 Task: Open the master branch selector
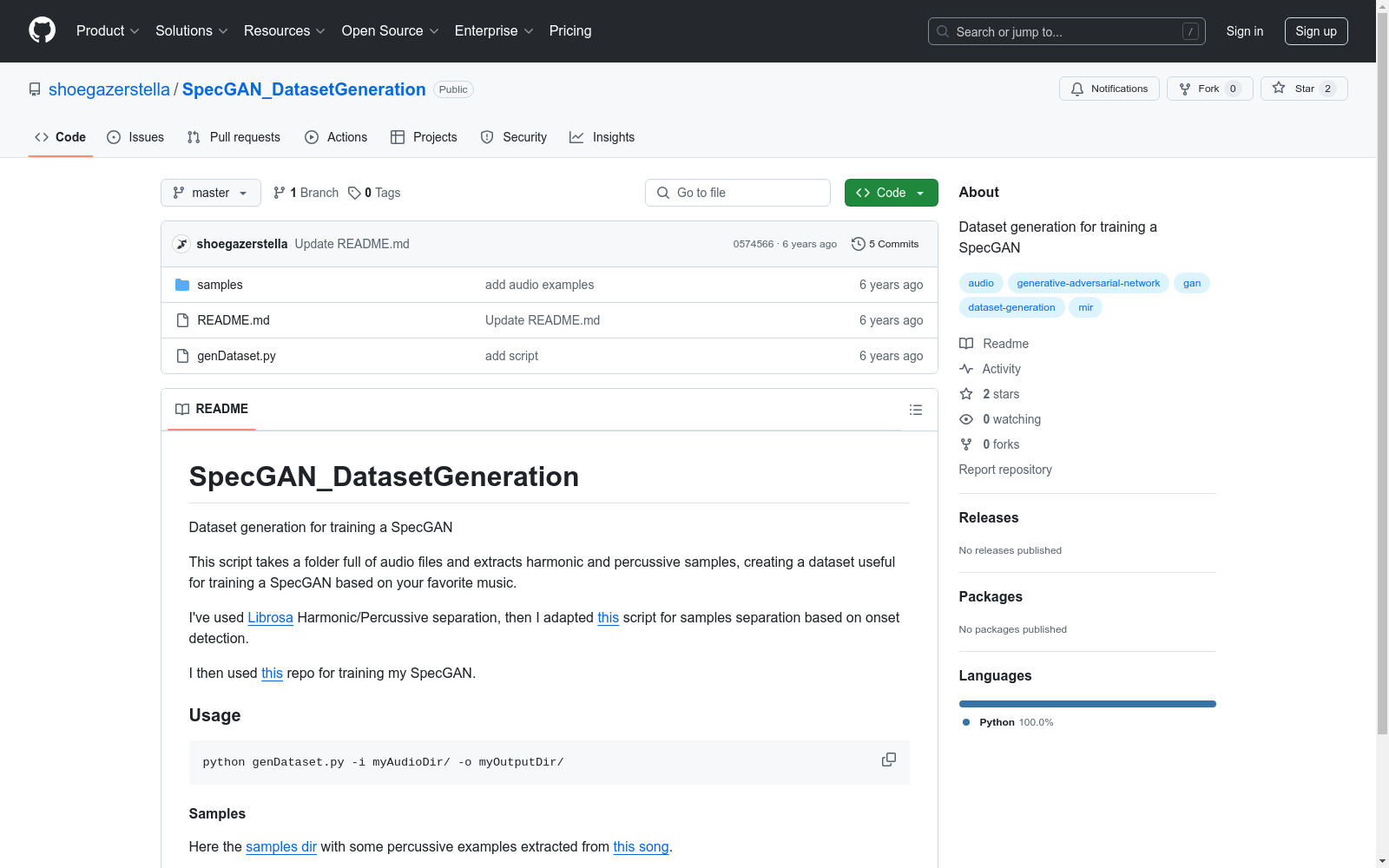[211, 193]
